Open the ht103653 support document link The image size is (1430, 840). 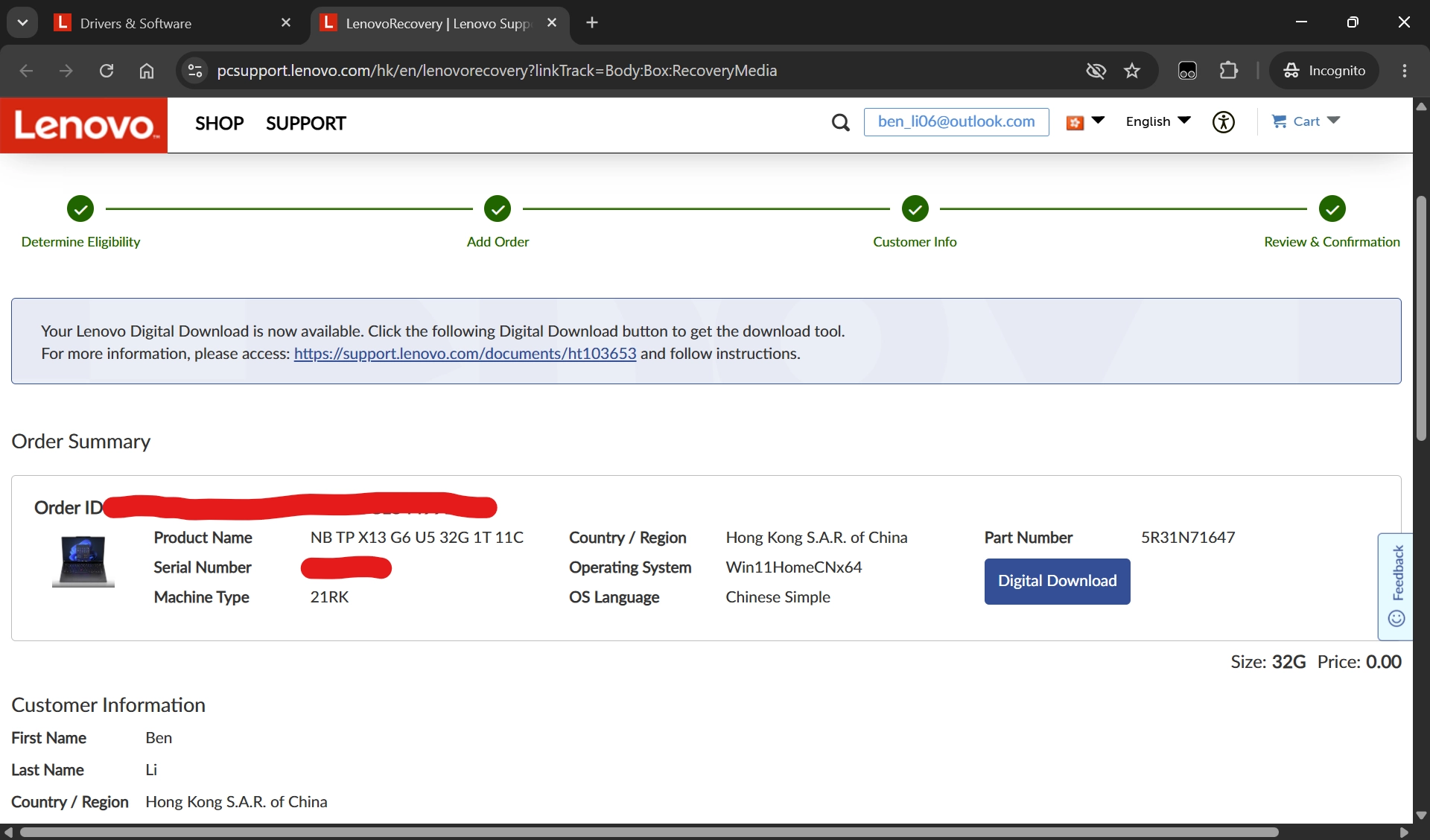pos(465,354)
